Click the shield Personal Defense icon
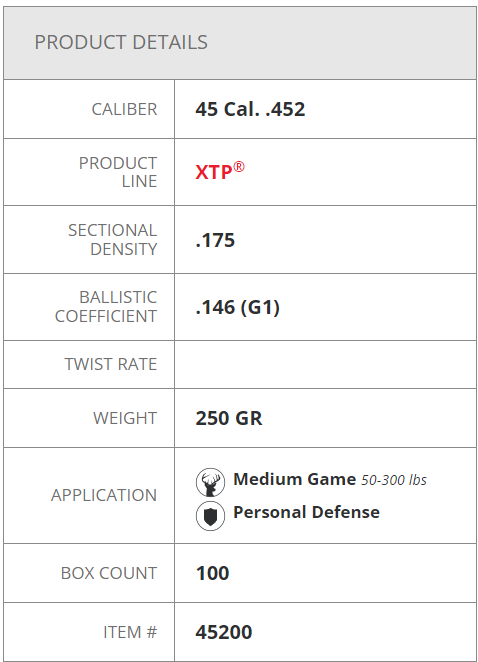This screenshot has width=478, height=662. coord(210,516)
